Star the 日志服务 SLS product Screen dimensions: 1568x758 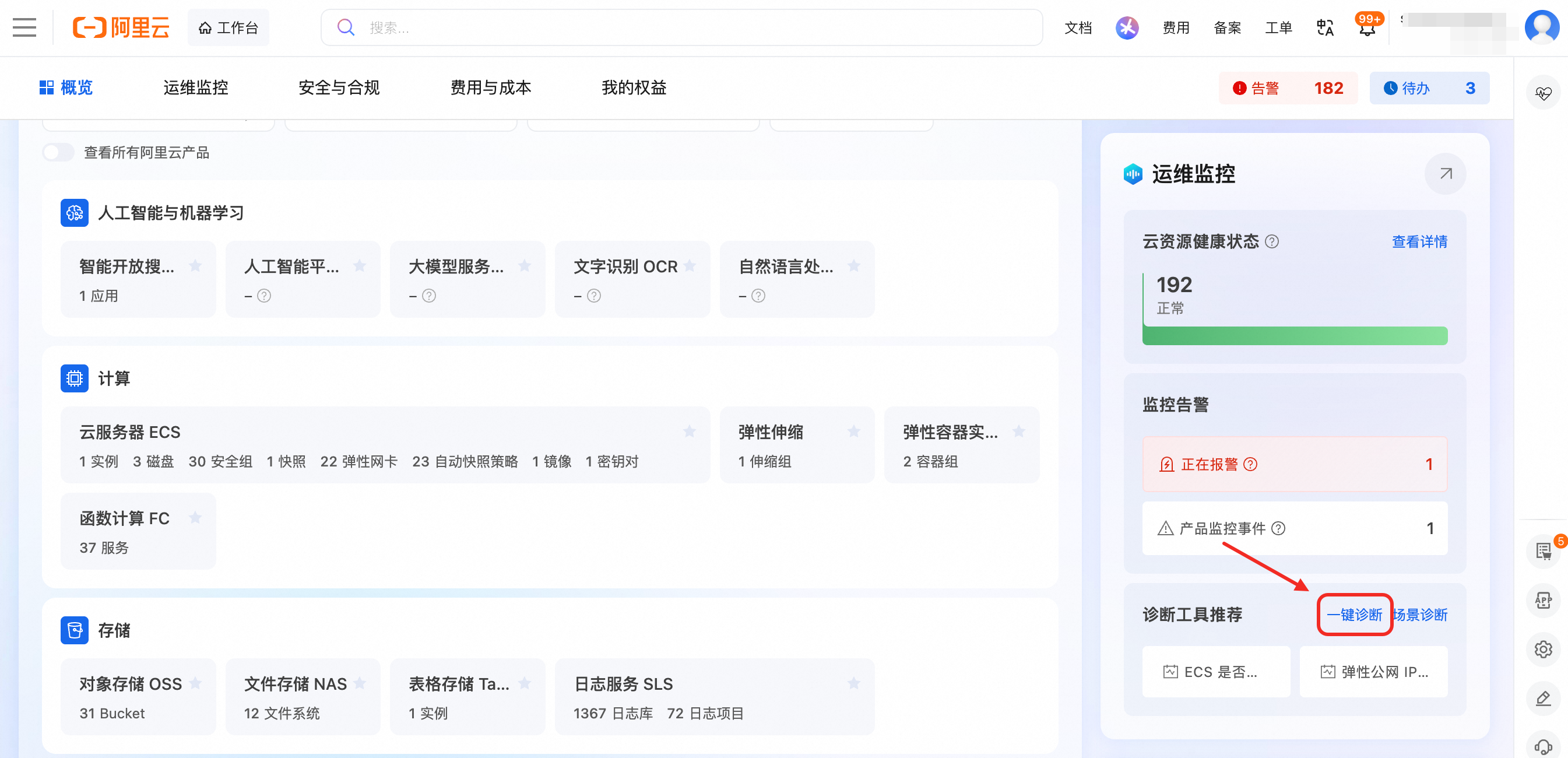tap(853, 684)
